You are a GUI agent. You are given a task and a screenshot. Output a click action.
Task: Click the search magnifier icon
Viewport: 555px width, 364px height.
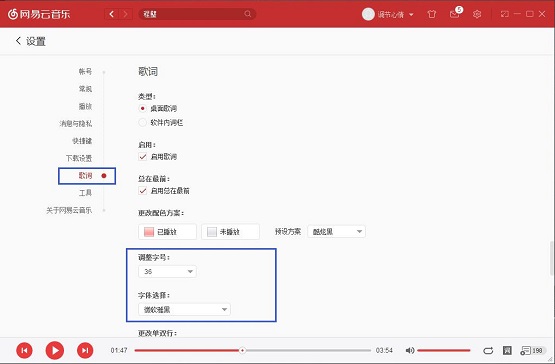(x=247, y=14)
